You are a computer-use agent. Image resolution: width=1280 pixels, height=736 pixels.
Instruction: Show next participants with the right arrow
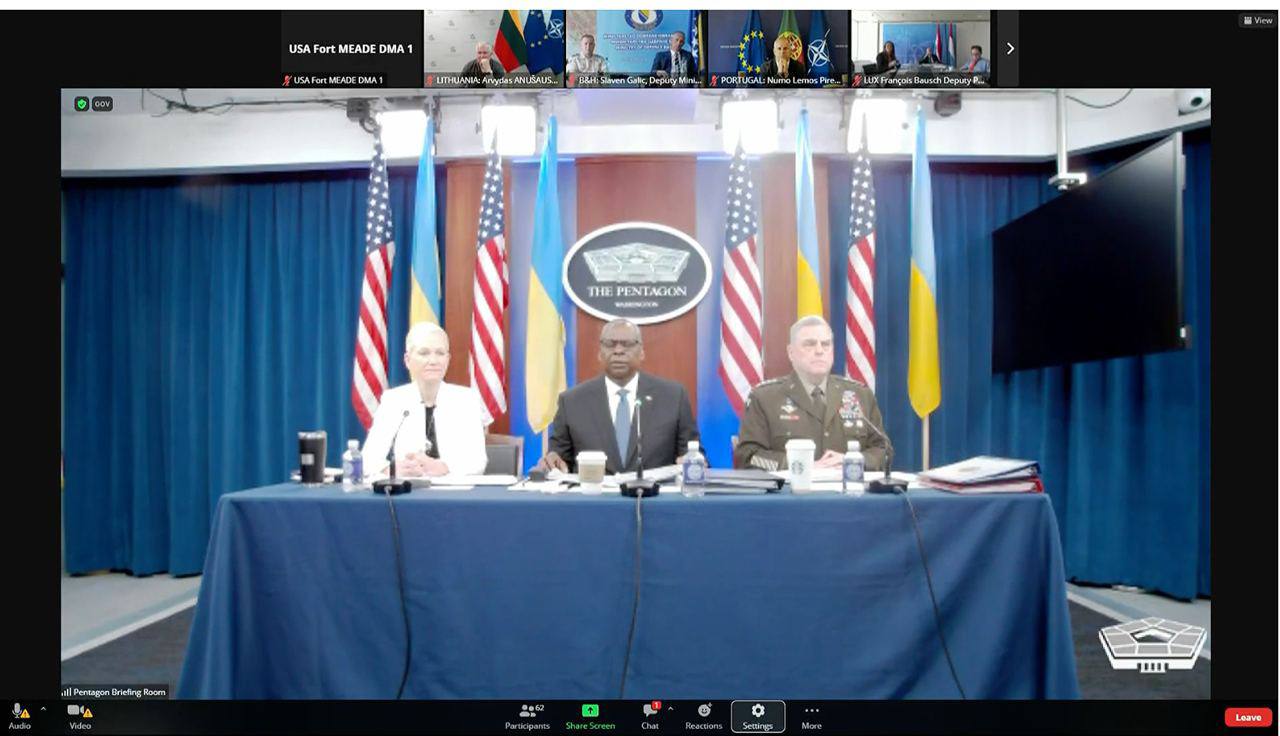[x=1009, y=48]
